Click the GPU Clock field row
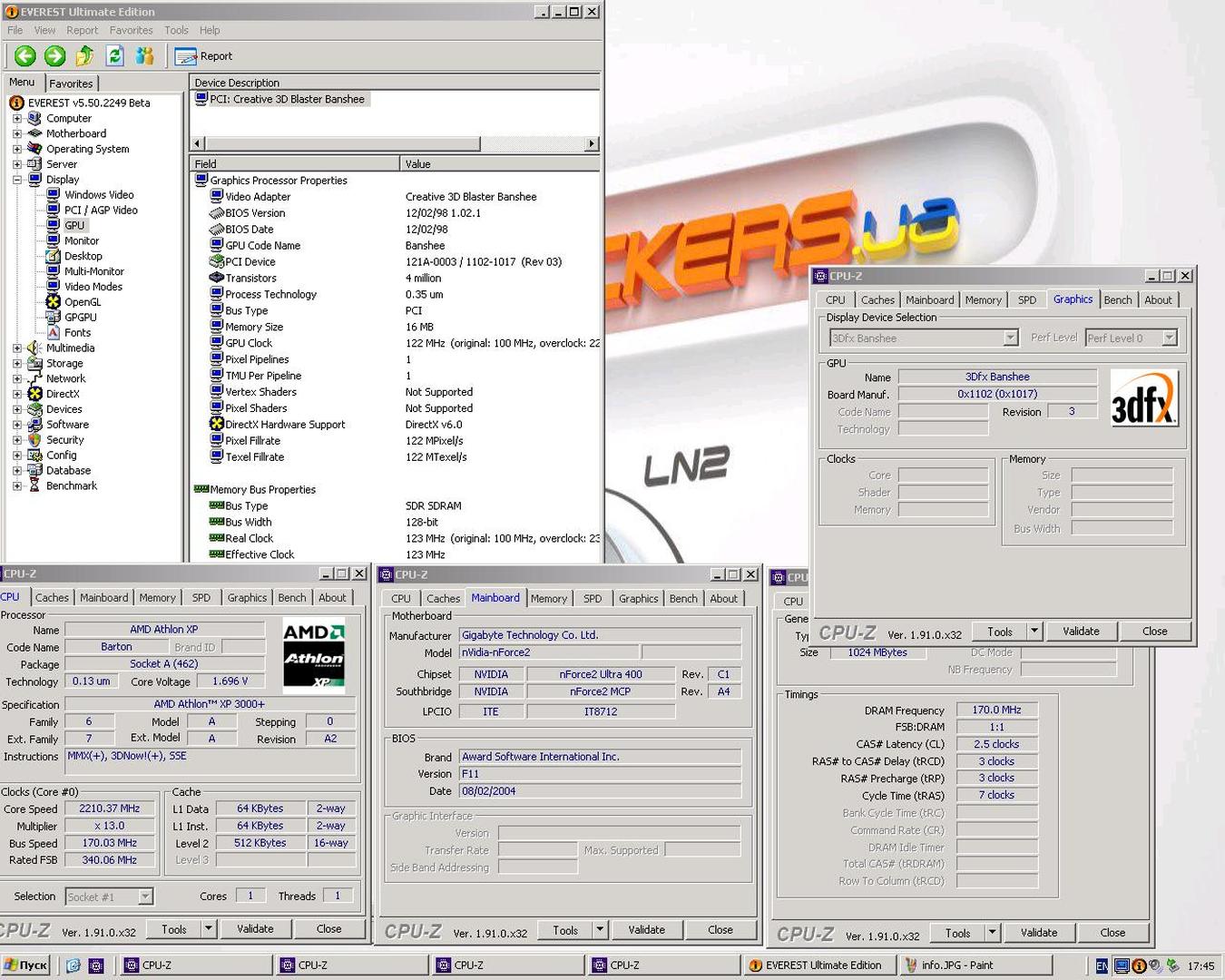This screenshot has width=1225, height=980. pyautogui.click(x=396, y=344)
